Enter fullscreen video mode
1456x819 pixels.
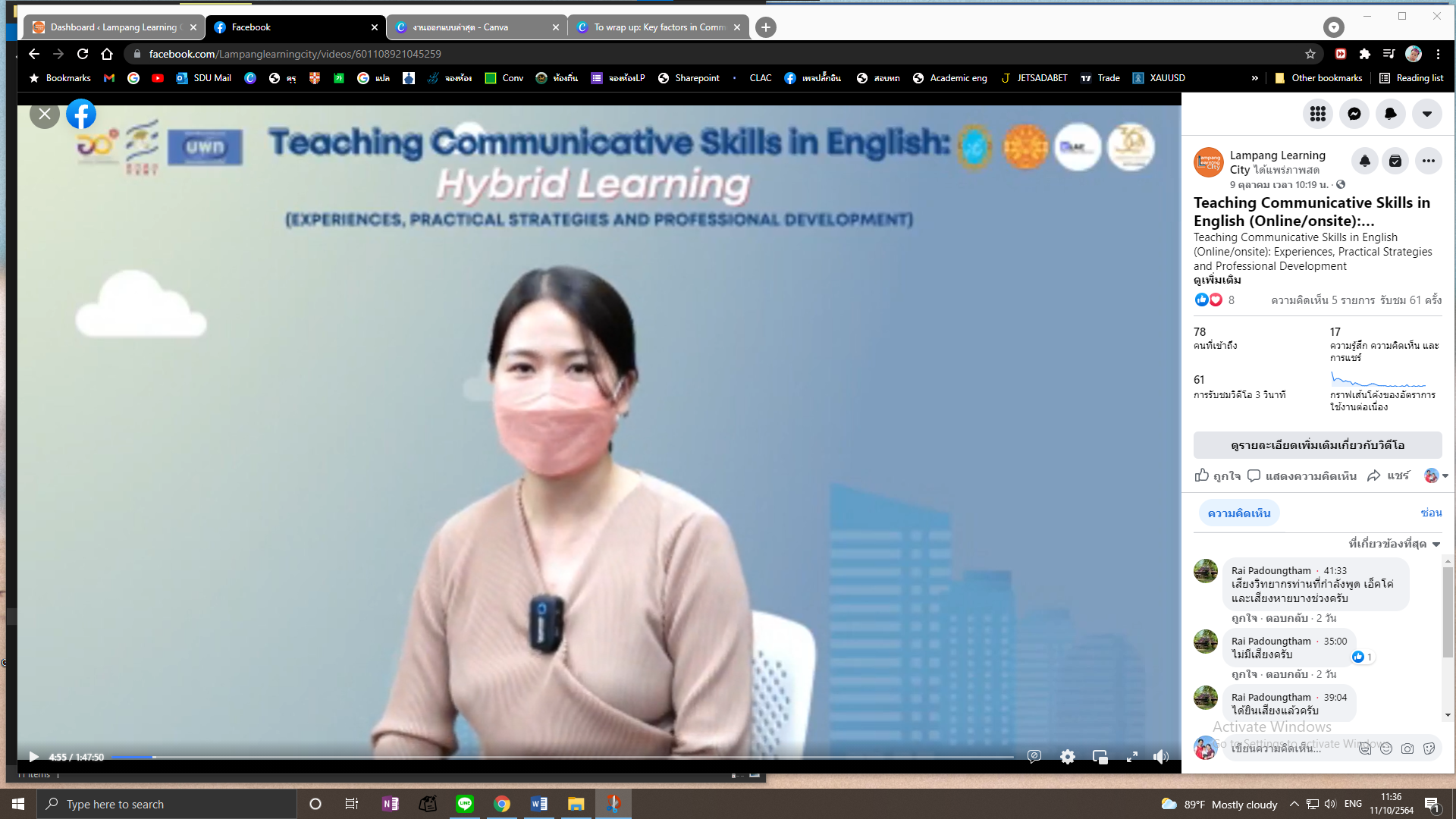click(x=1131, y=757)
